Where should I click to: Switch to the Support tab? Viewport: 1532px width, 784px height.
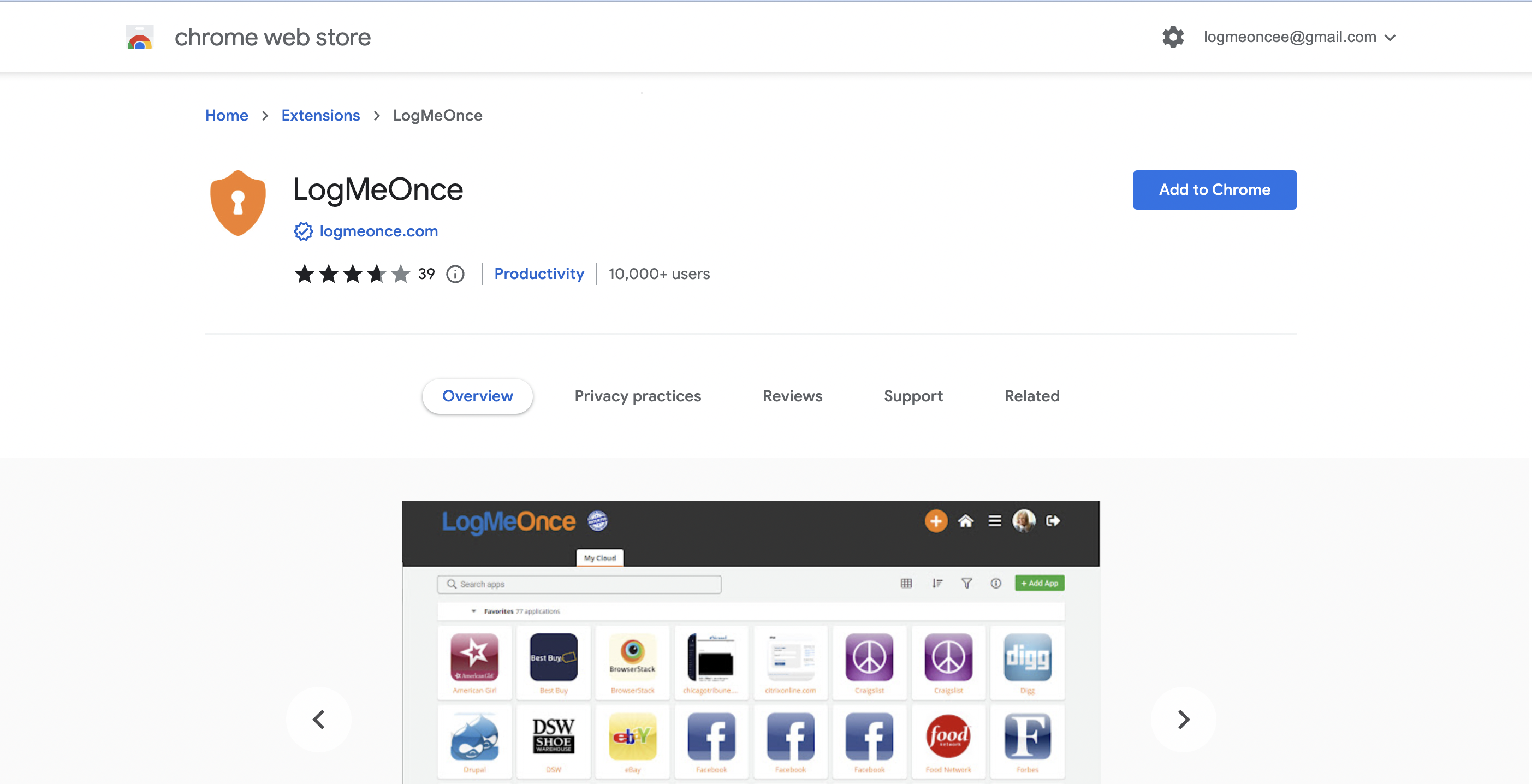coord(913,396)
